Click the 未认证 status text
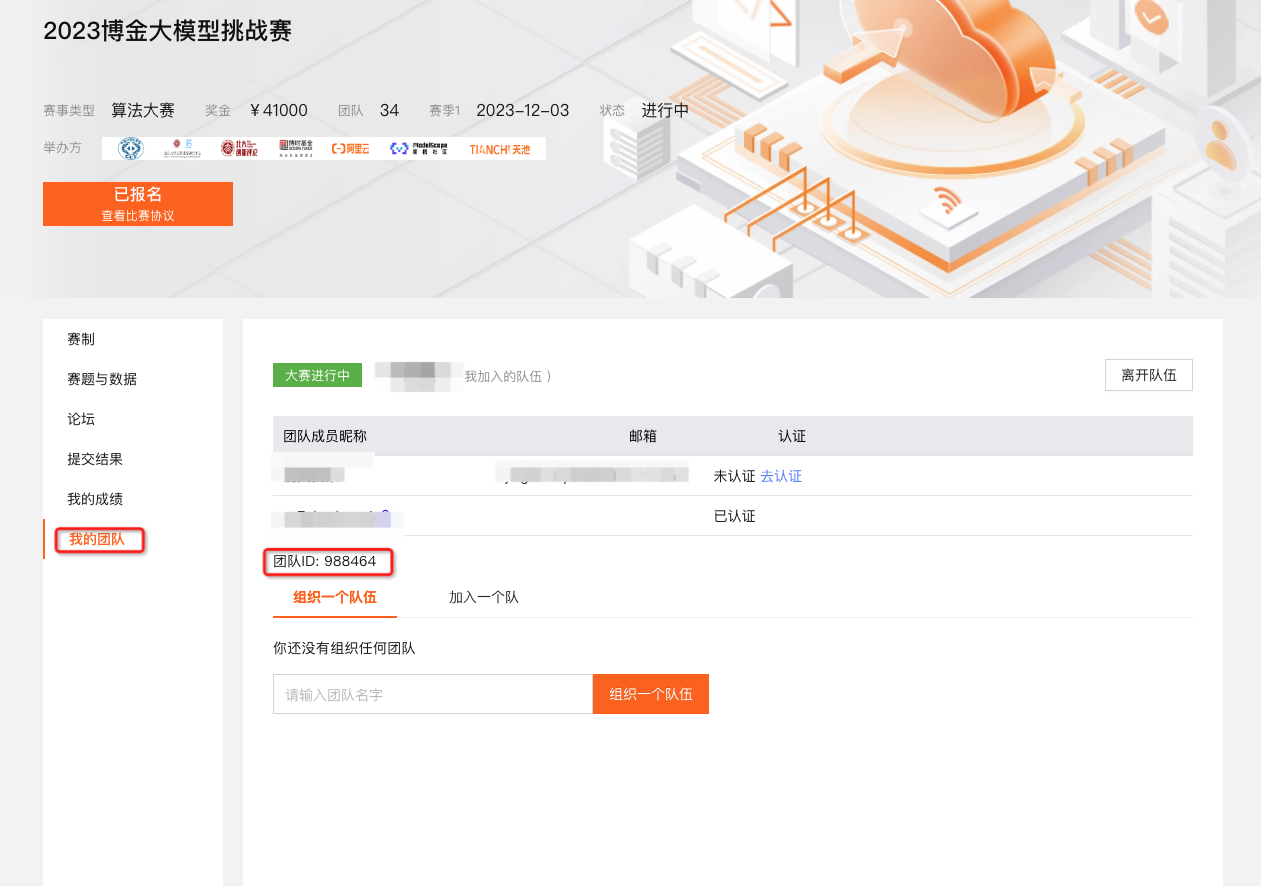Viewport: 1261px width, 886px height. (735, 476)
